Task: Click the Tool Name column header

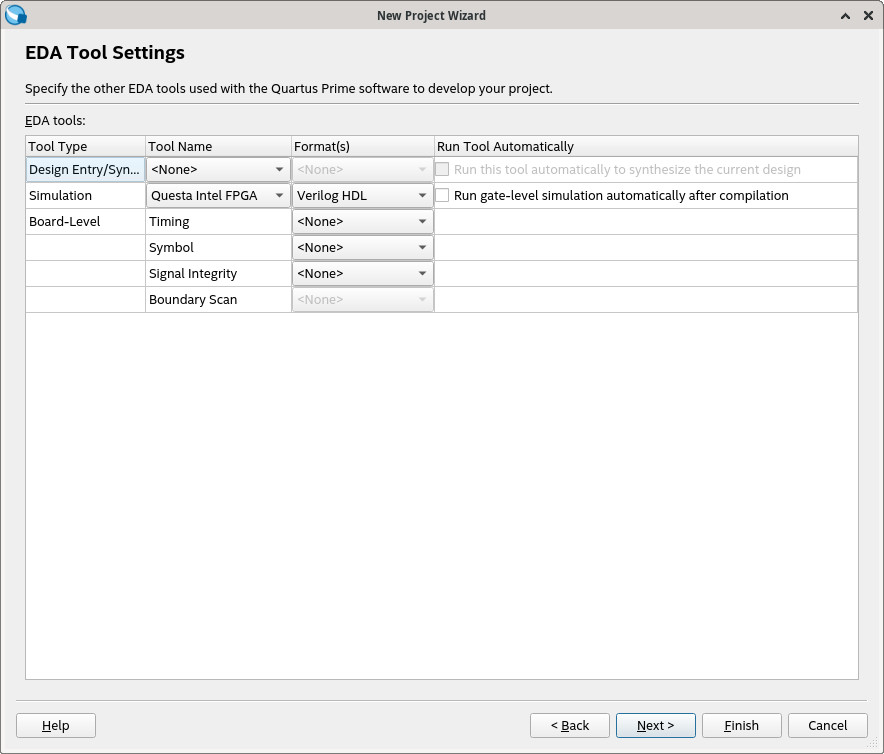Action: [x=218, y=146]
